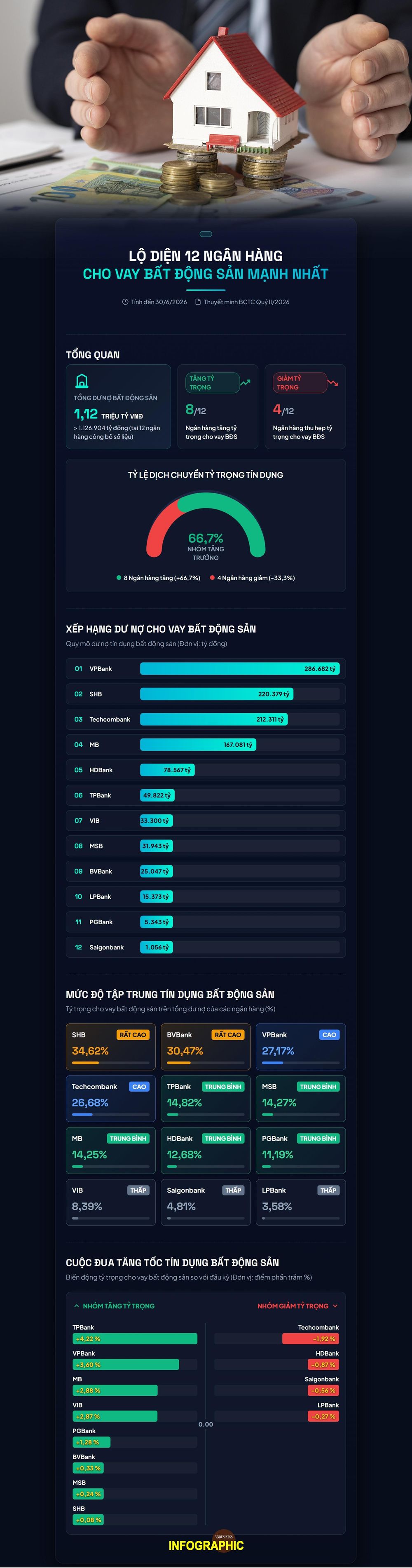This screenshot has width=412, height=1568.
Task: Click the red downward trend arrow icon
Action: (x=332, y=383)
